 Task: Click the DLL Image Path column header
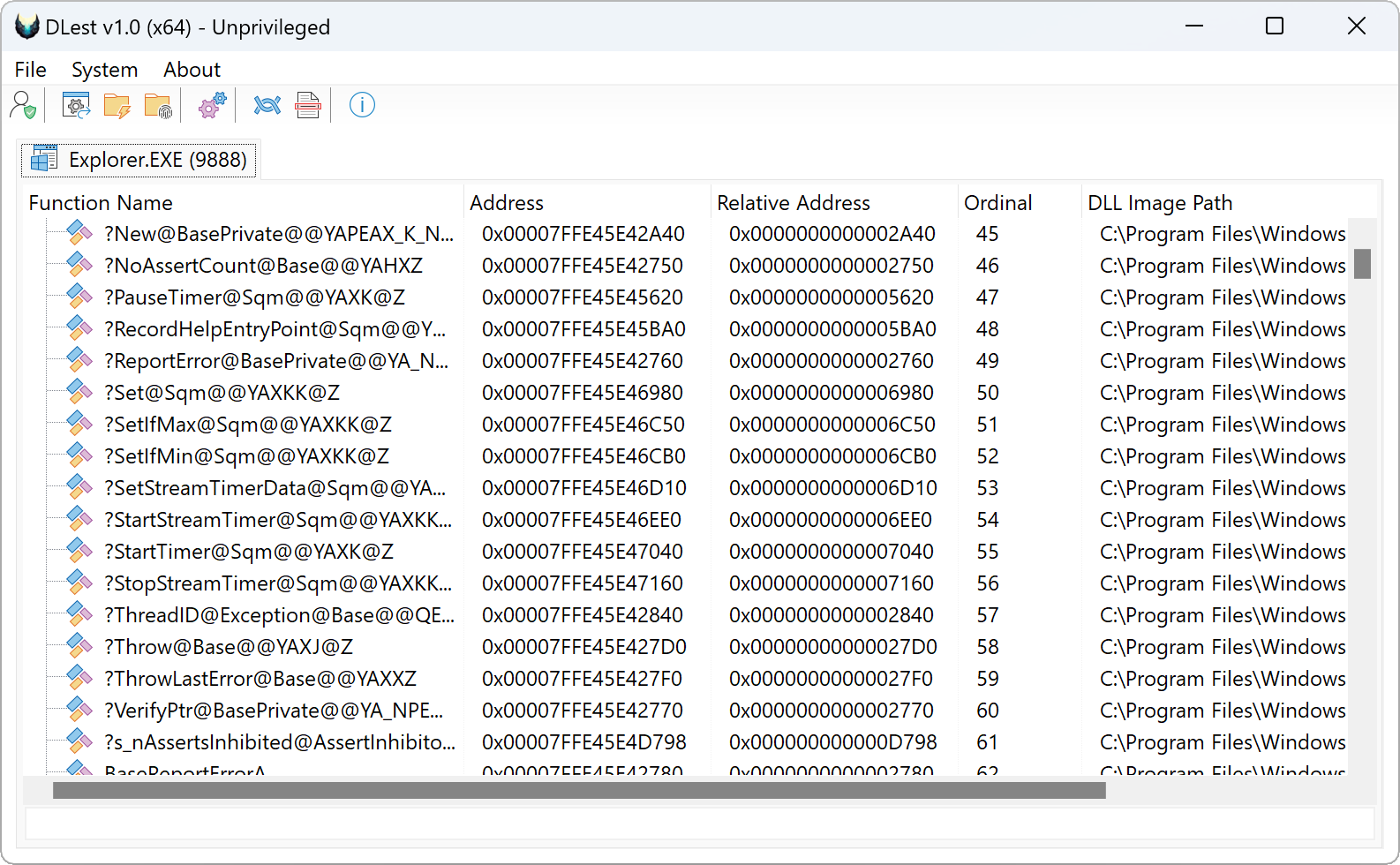[x=1229, y=203]
